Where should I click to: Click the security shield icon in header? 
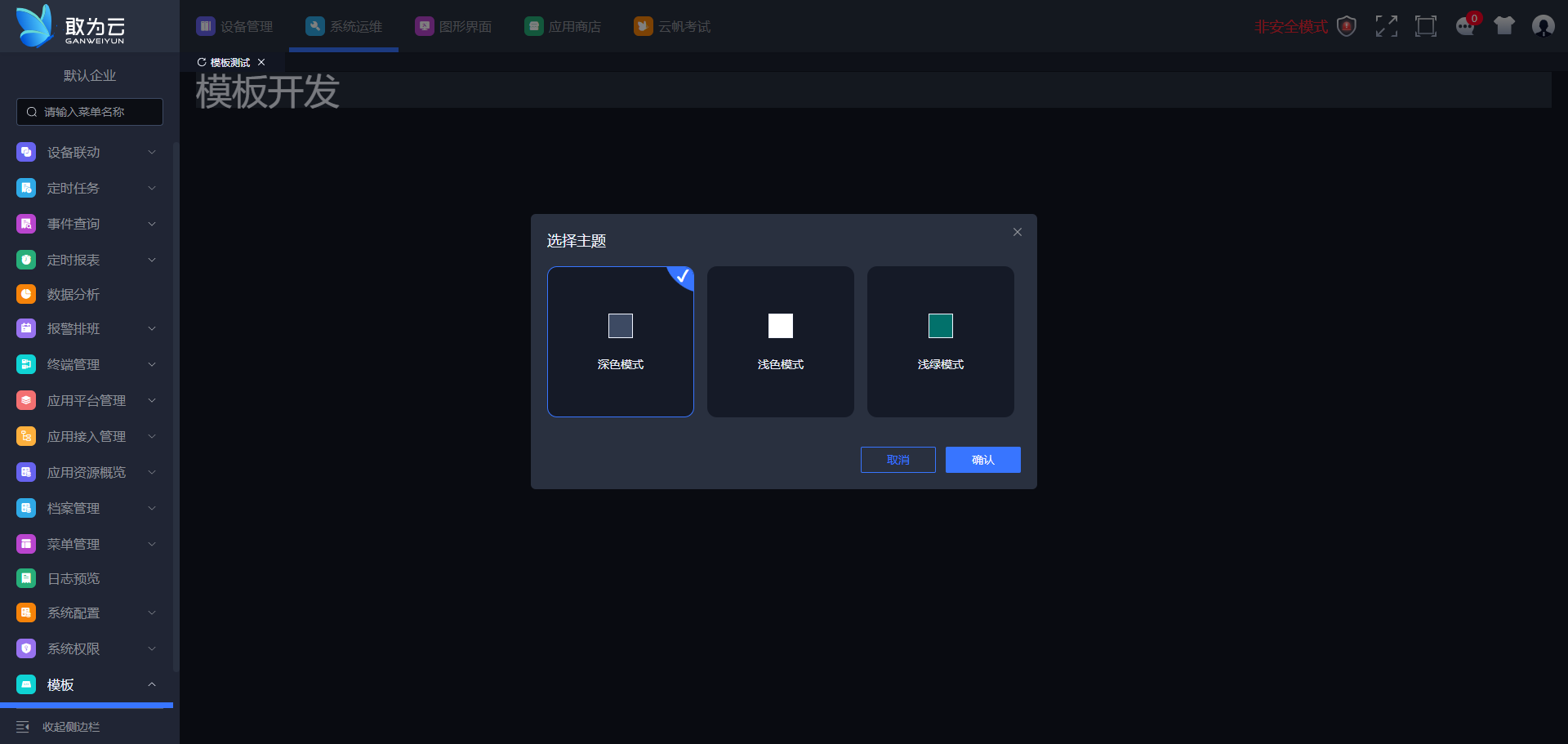[1347, 26]
